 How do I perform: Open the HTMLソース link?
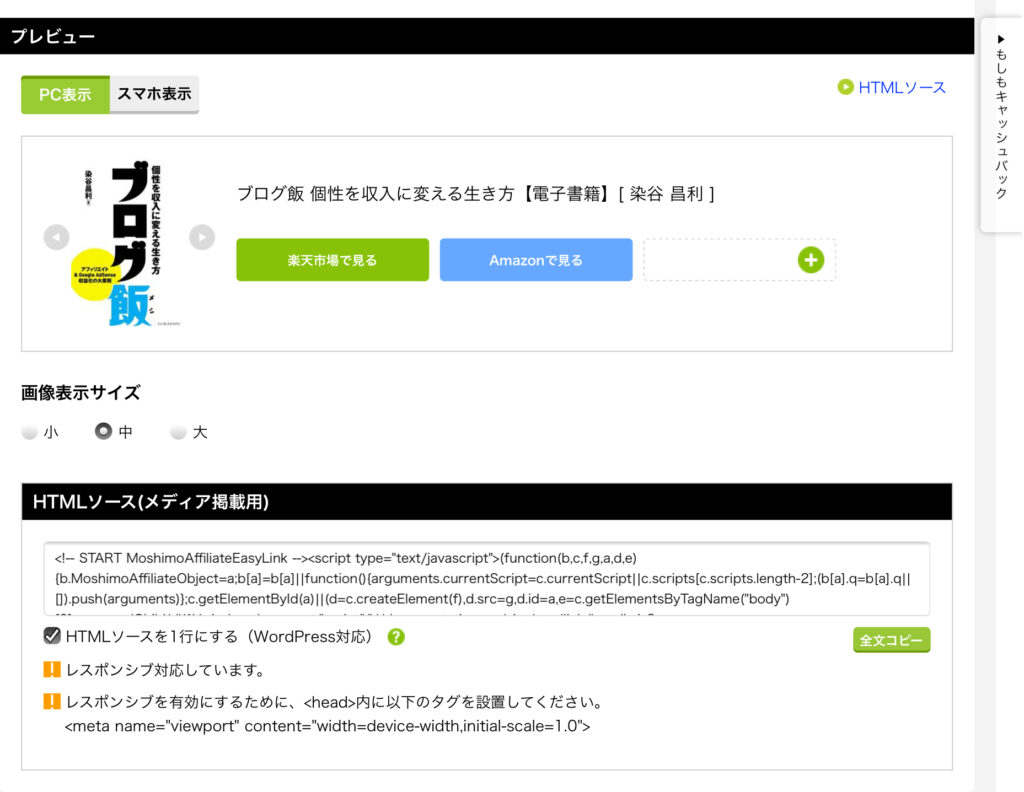click(x=902, y=87)
